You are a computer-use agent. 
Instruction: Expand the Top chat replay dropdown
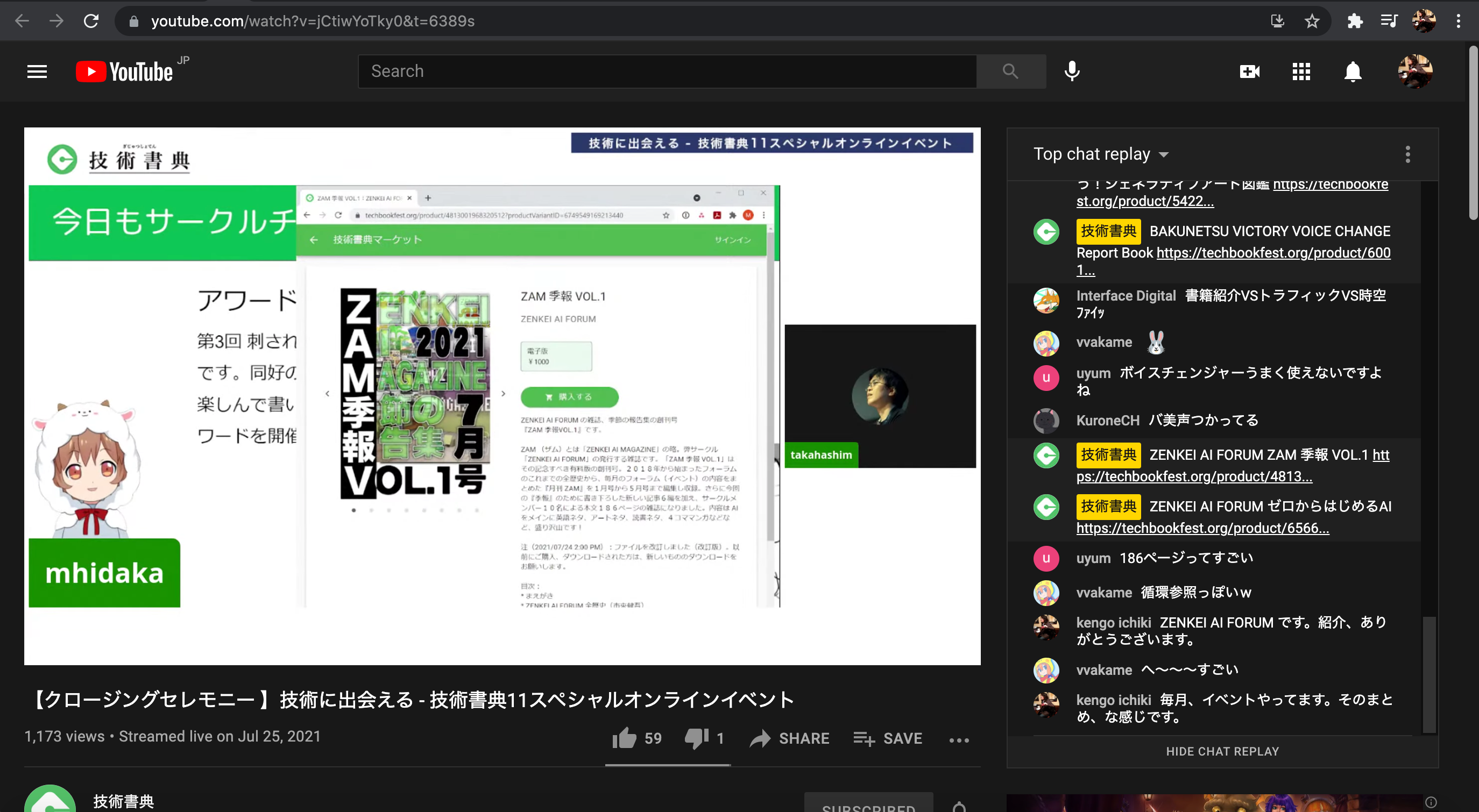(1101, 154)
